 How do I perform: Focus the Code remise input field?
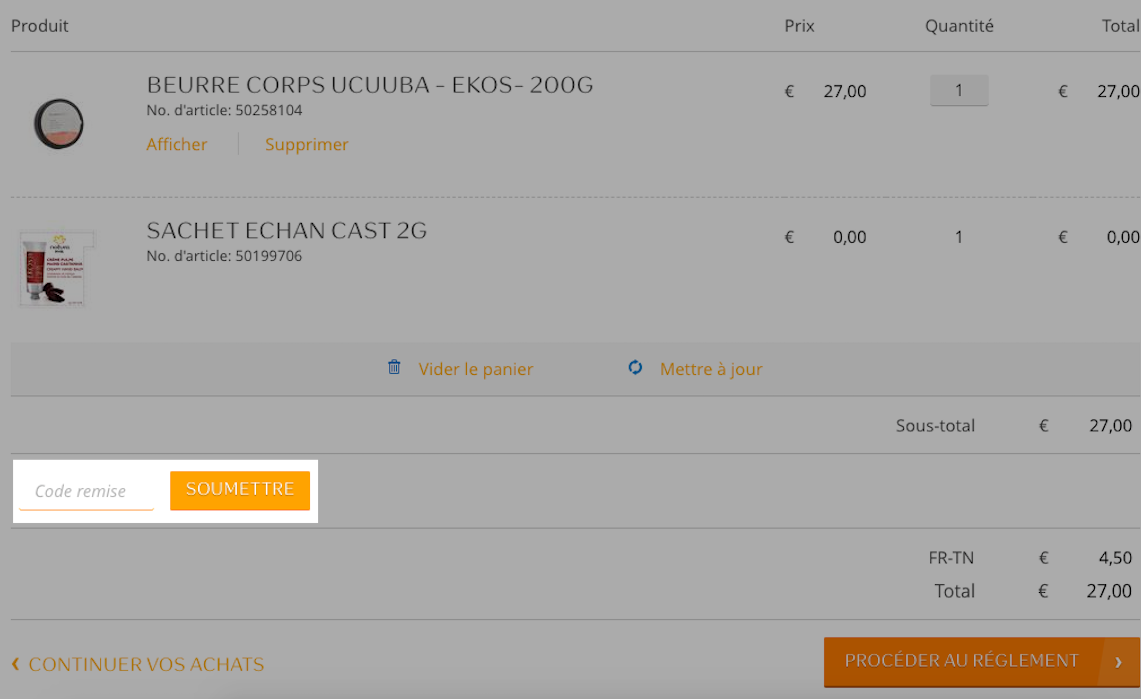87,491
